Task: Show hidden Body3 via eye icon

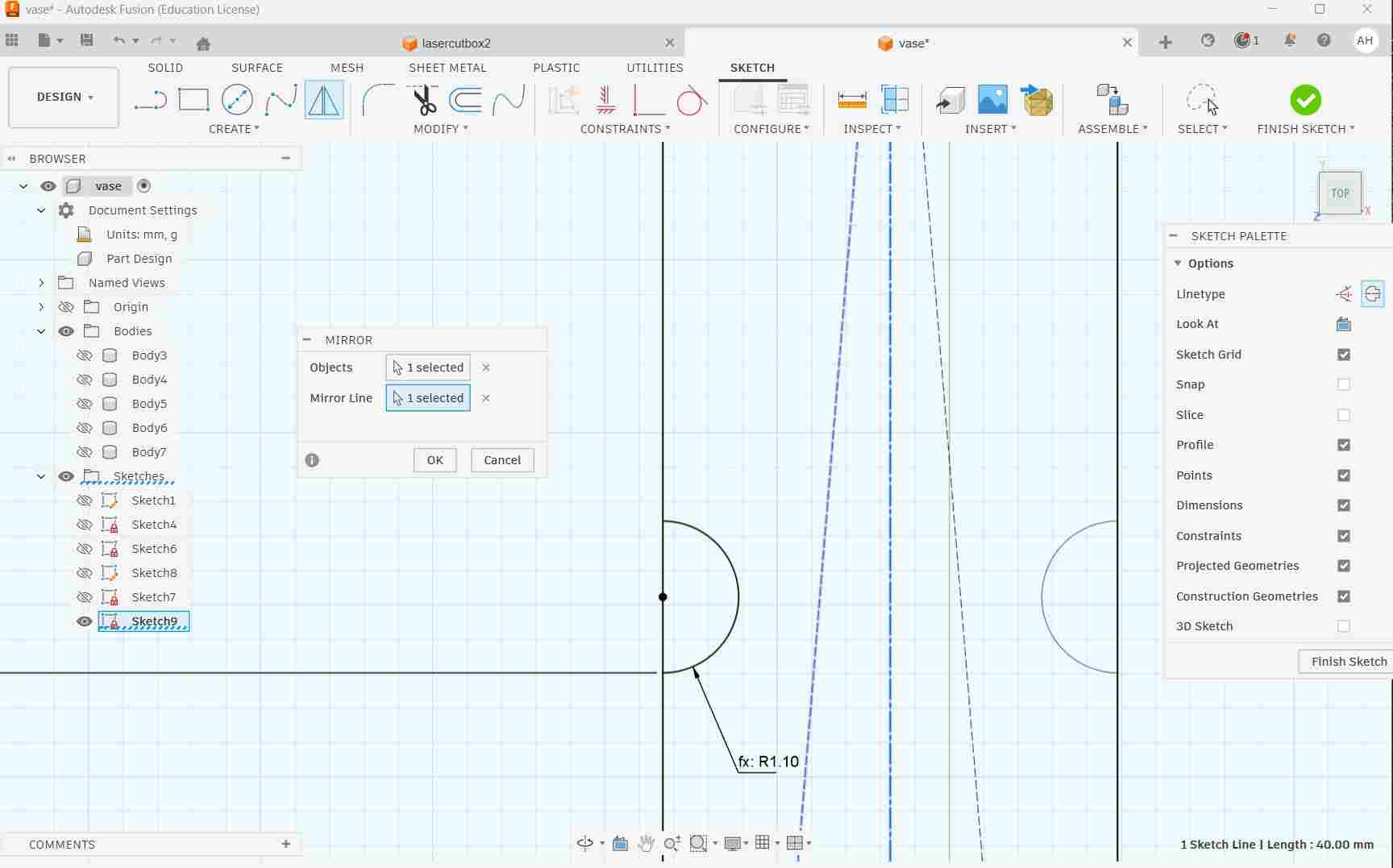Action: pyautogui.click(x=84, y=355)
